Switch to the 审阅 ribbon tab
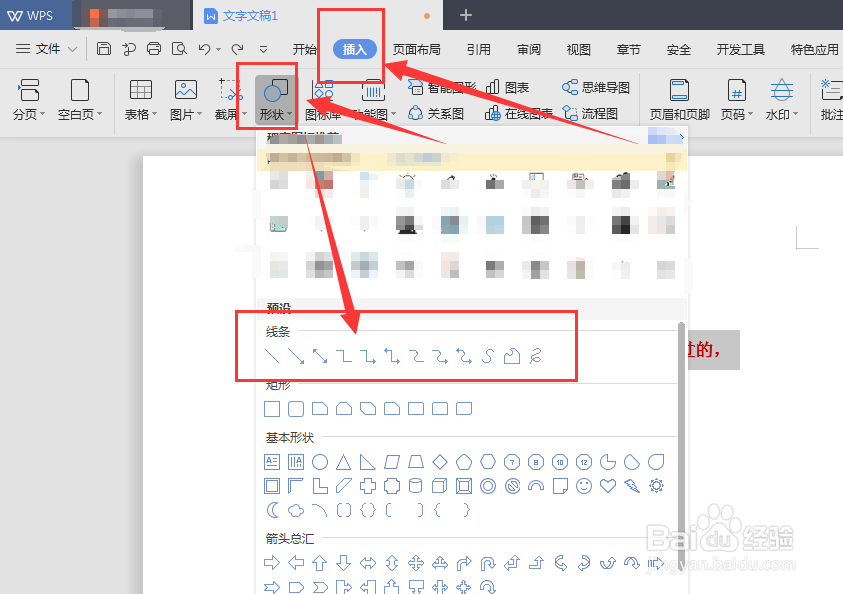This screenshot has width=843, height=594. [x=528, y=47]
